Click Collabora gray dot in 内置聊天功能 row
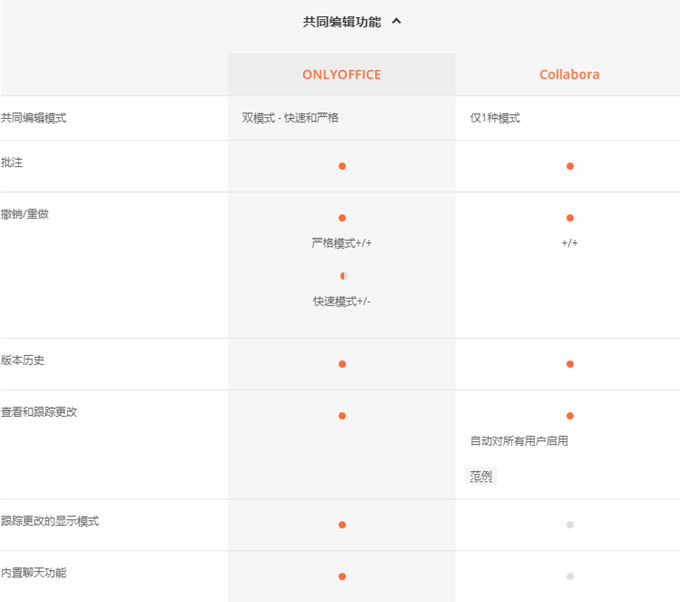The height and width of the screenshot is (602, 680). pyautogui.click(x=570, y=576)
